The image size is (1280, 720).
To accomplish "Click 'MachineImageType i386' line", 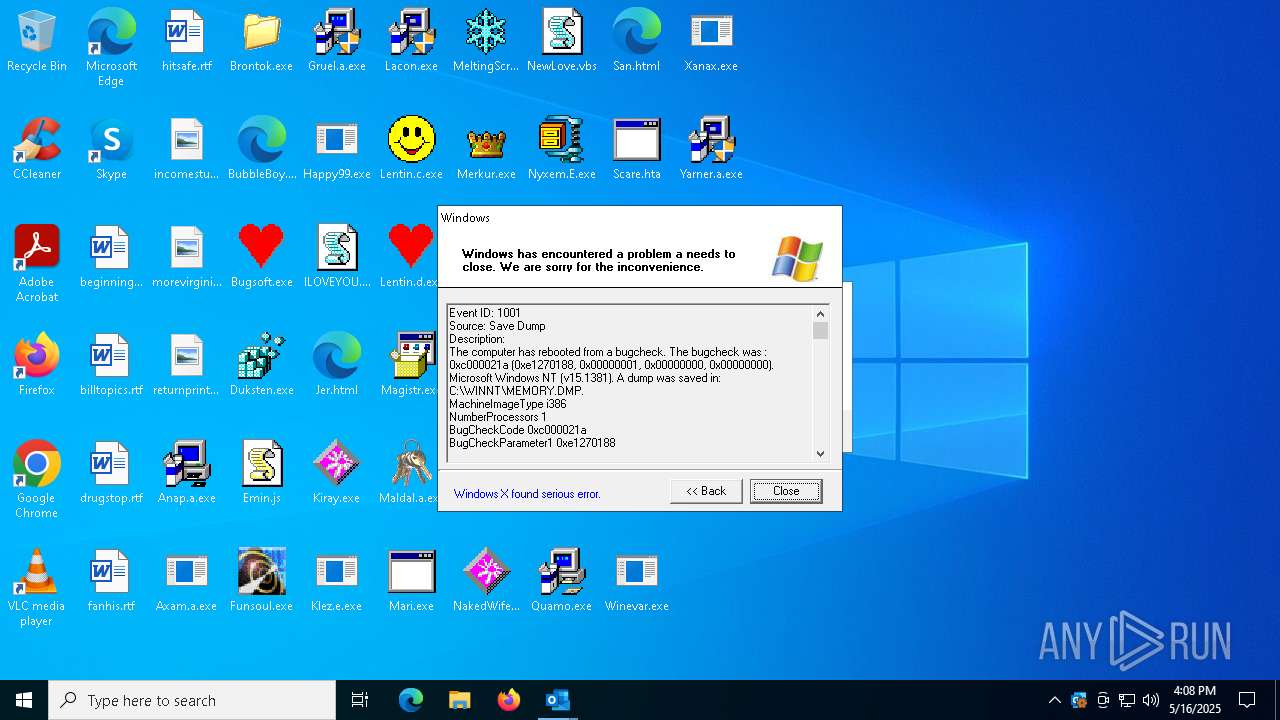I will pyautogui.click(x=509, y=404).
